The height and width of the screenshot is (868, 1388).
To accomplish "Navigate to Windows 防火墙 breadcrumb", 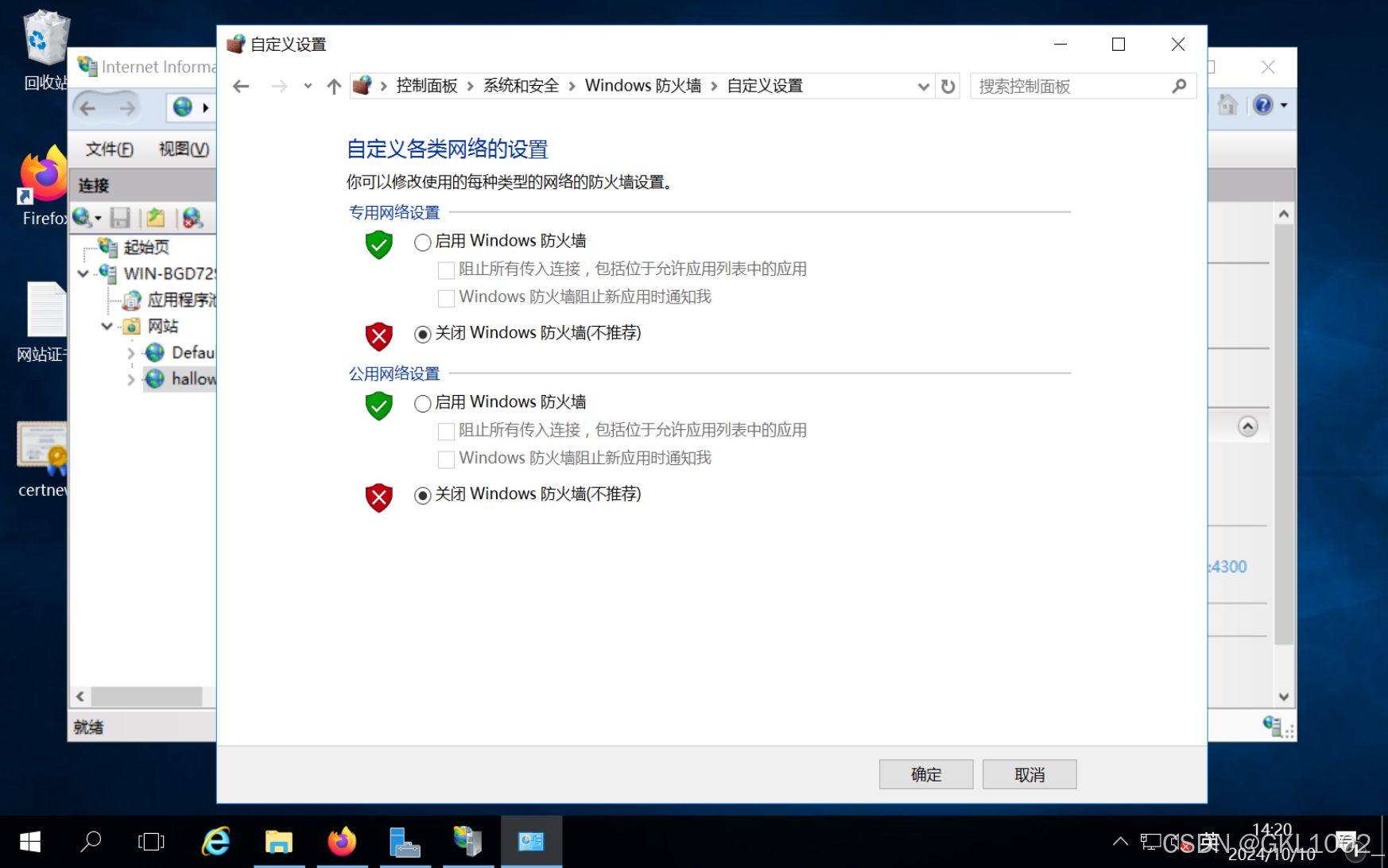I will point(642,86).
